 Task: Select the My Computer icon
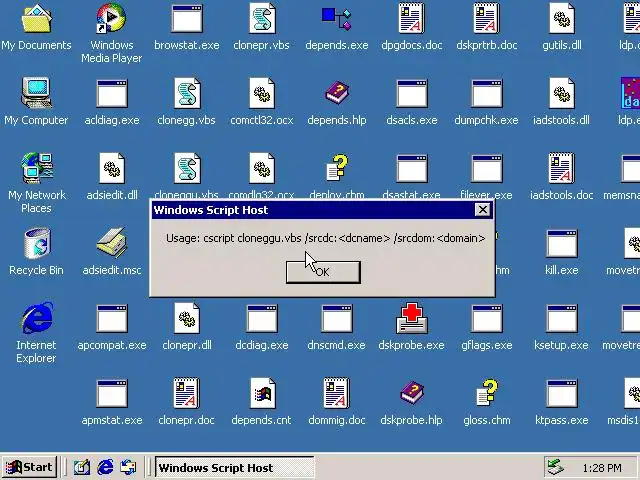pos(36,94)
